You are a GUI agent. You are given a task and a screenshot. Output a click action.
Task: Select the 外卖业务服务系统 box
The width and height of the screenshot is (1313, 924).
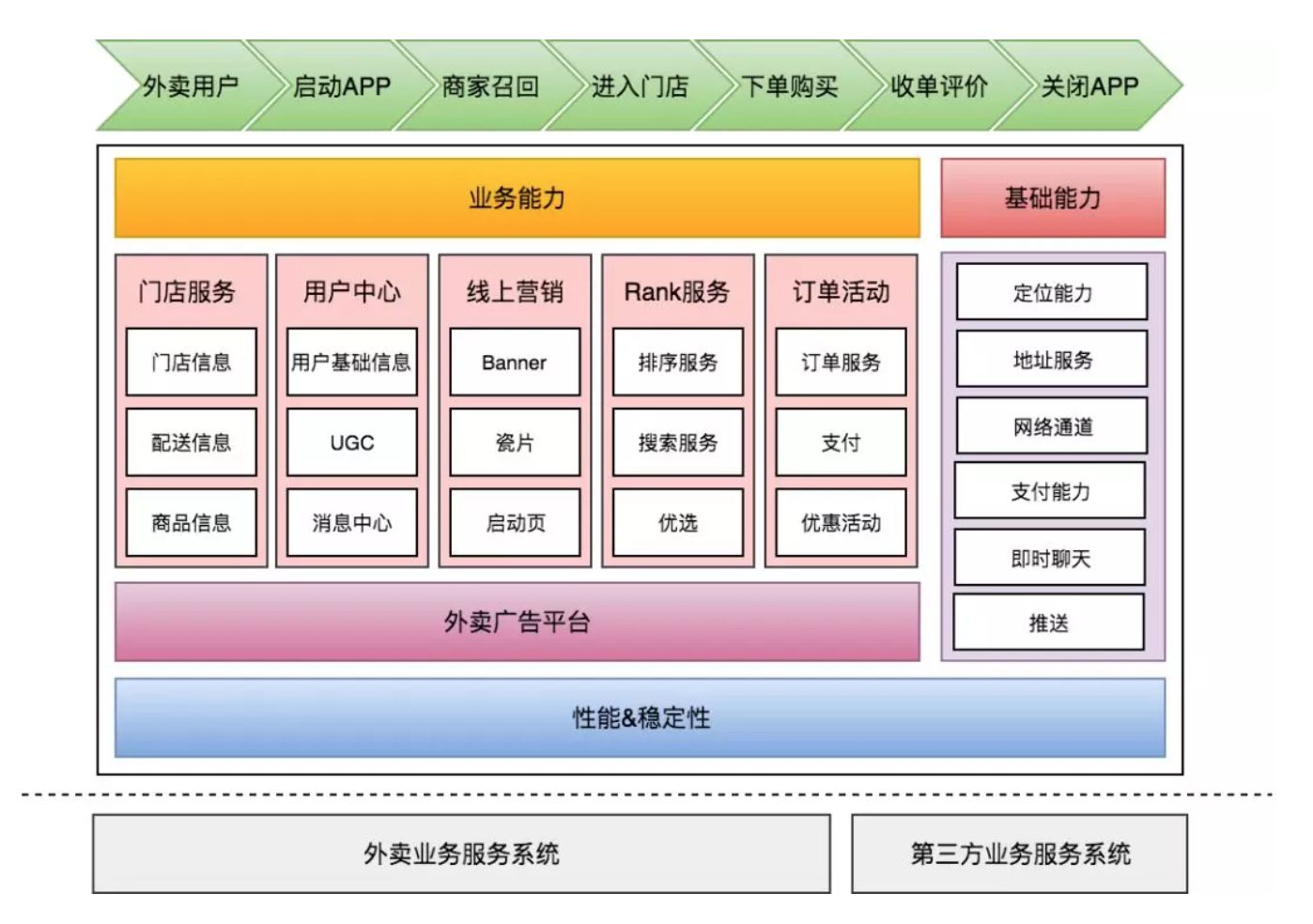[460, 855]
